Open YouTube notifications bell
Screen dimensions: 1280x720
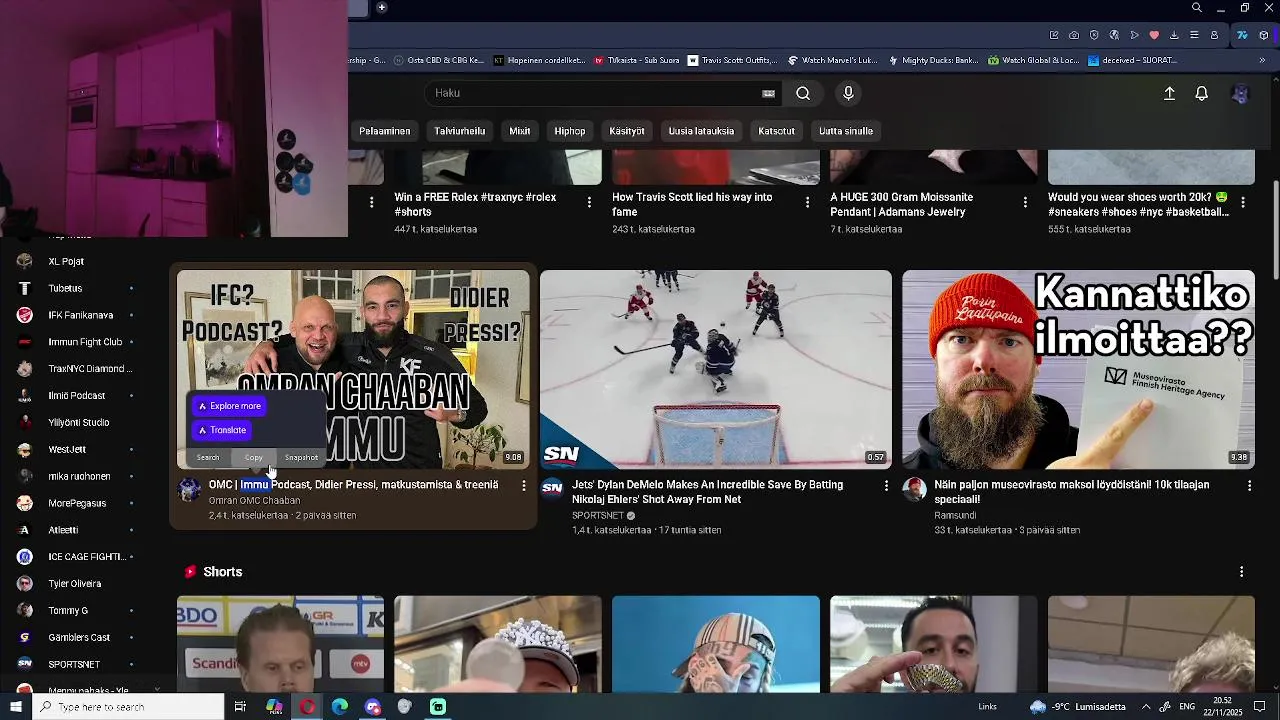(1202, 93)
